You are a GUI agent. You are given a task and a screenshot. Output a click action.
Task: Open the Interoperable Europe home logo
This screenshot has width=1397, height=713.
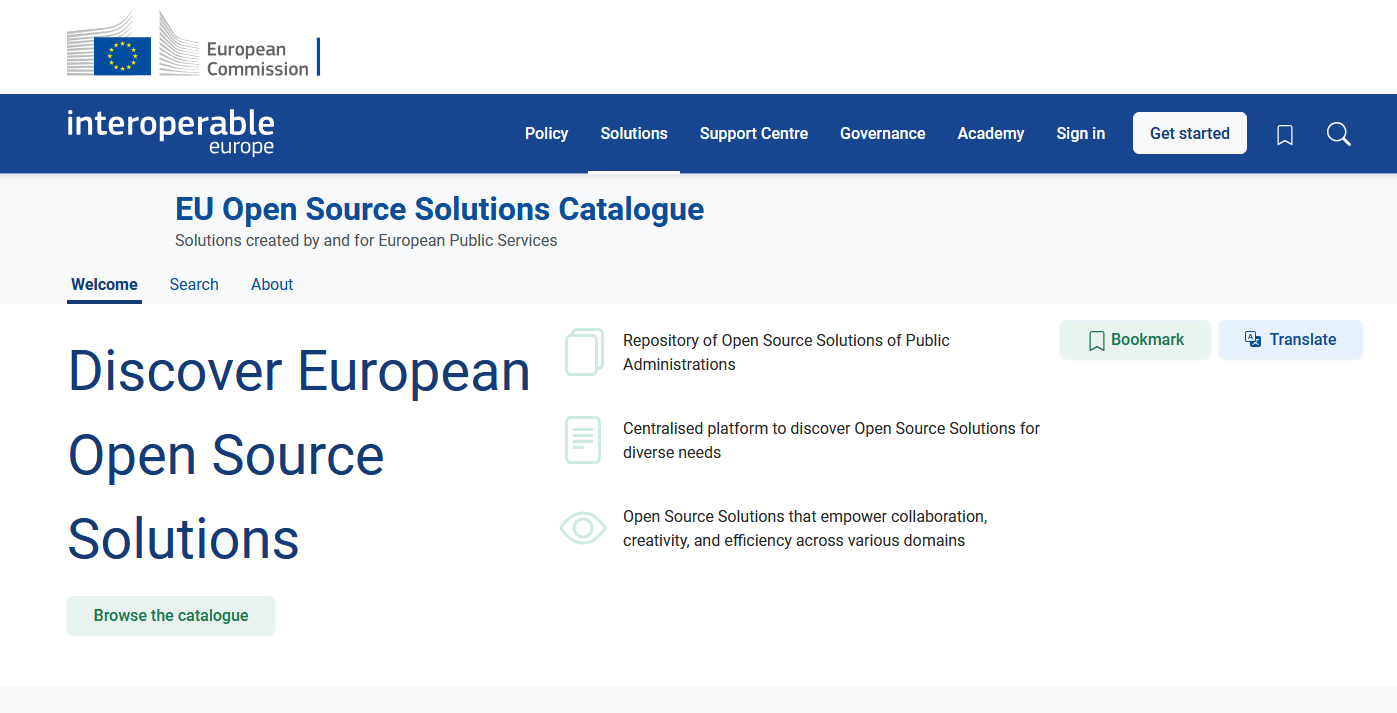pyautogui.click(x=171, y=132)
